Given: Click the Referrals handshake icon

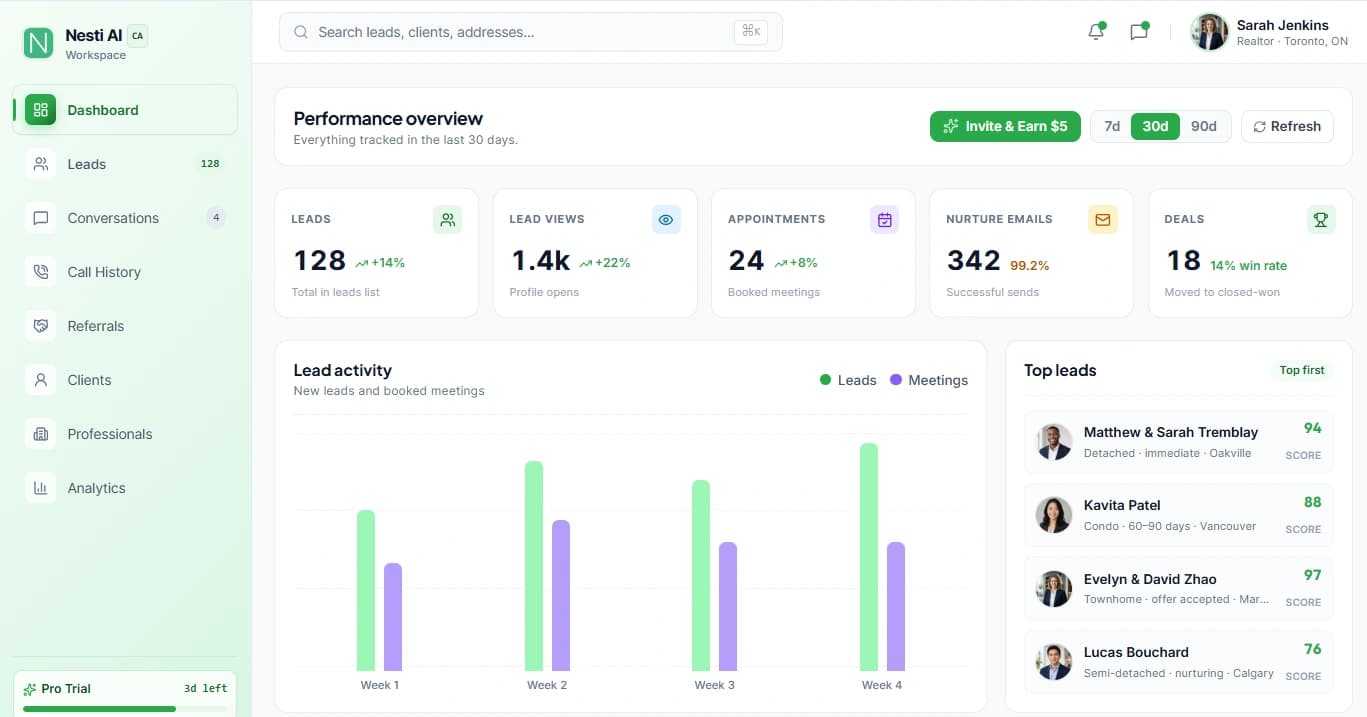Looking at the screenshot, I should 41,326.
